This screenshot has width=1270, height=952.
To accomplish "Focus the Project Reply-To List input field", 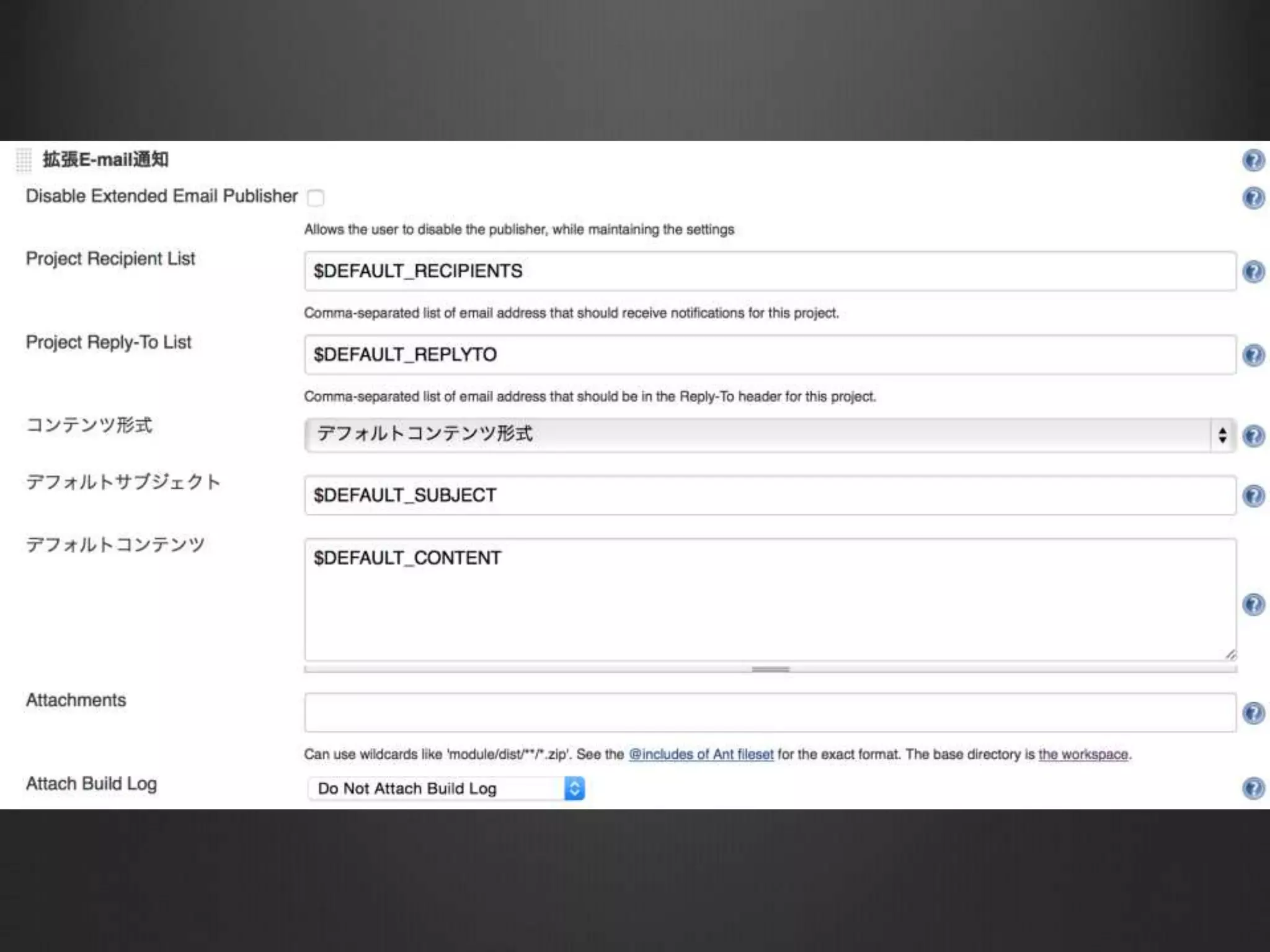I will tap(770, 355).
